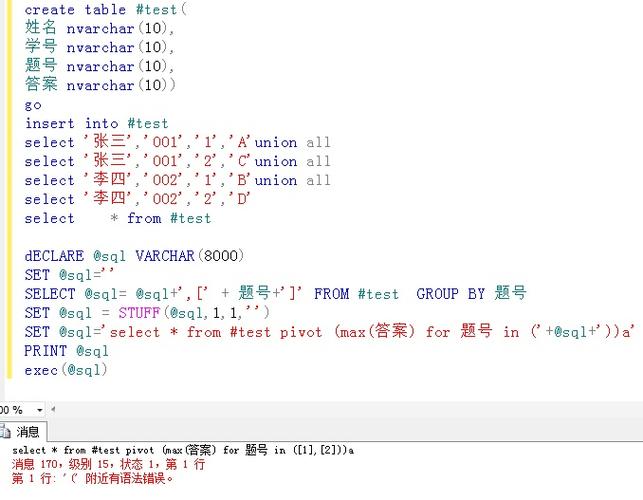
Task: Click the horizontal scroll left arrow
Action: tap(53, 409)
